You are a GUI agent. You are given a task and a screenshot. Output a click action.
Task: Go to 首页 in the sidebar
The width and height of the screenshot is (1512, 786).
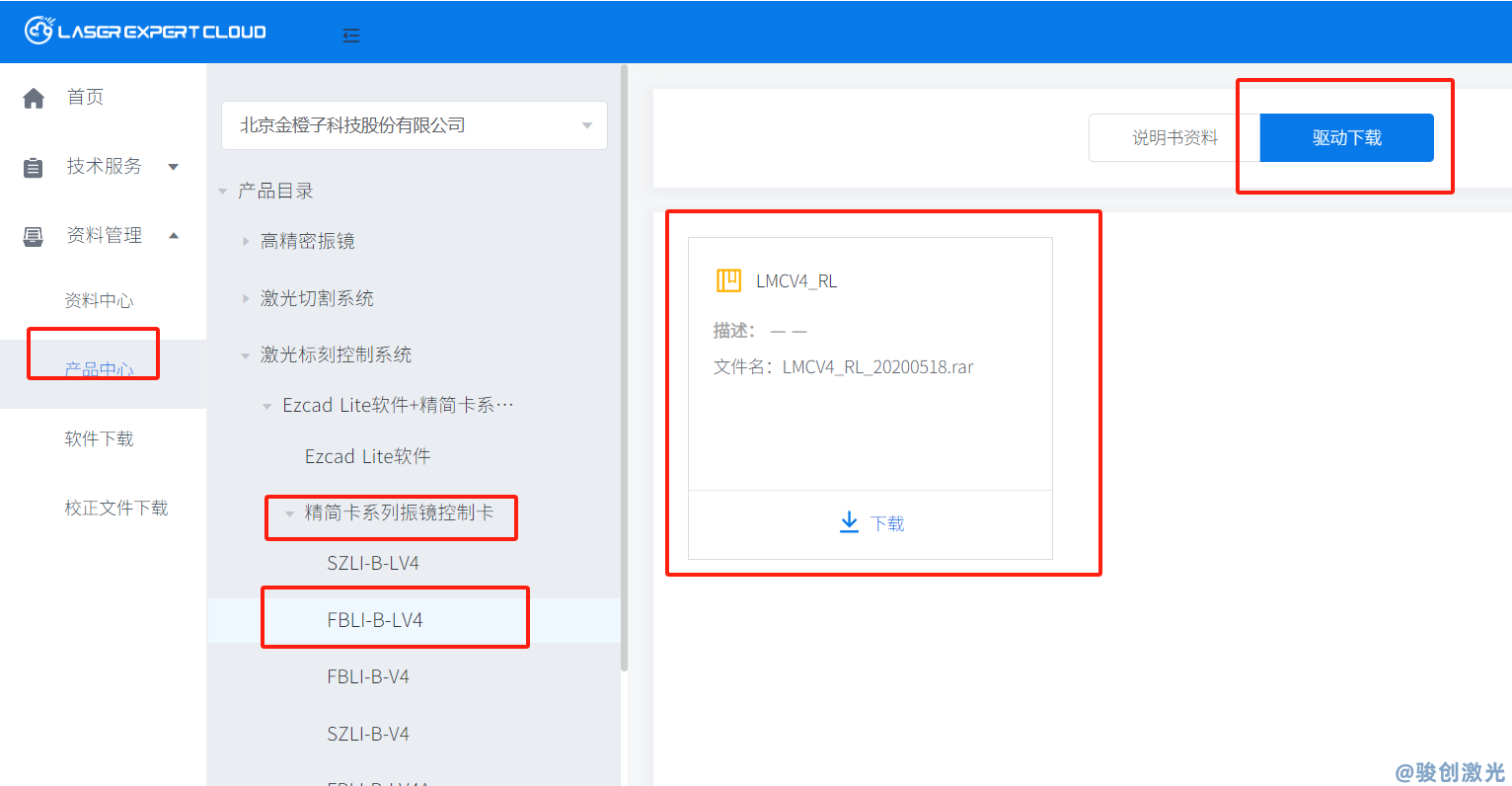point(85,97)
